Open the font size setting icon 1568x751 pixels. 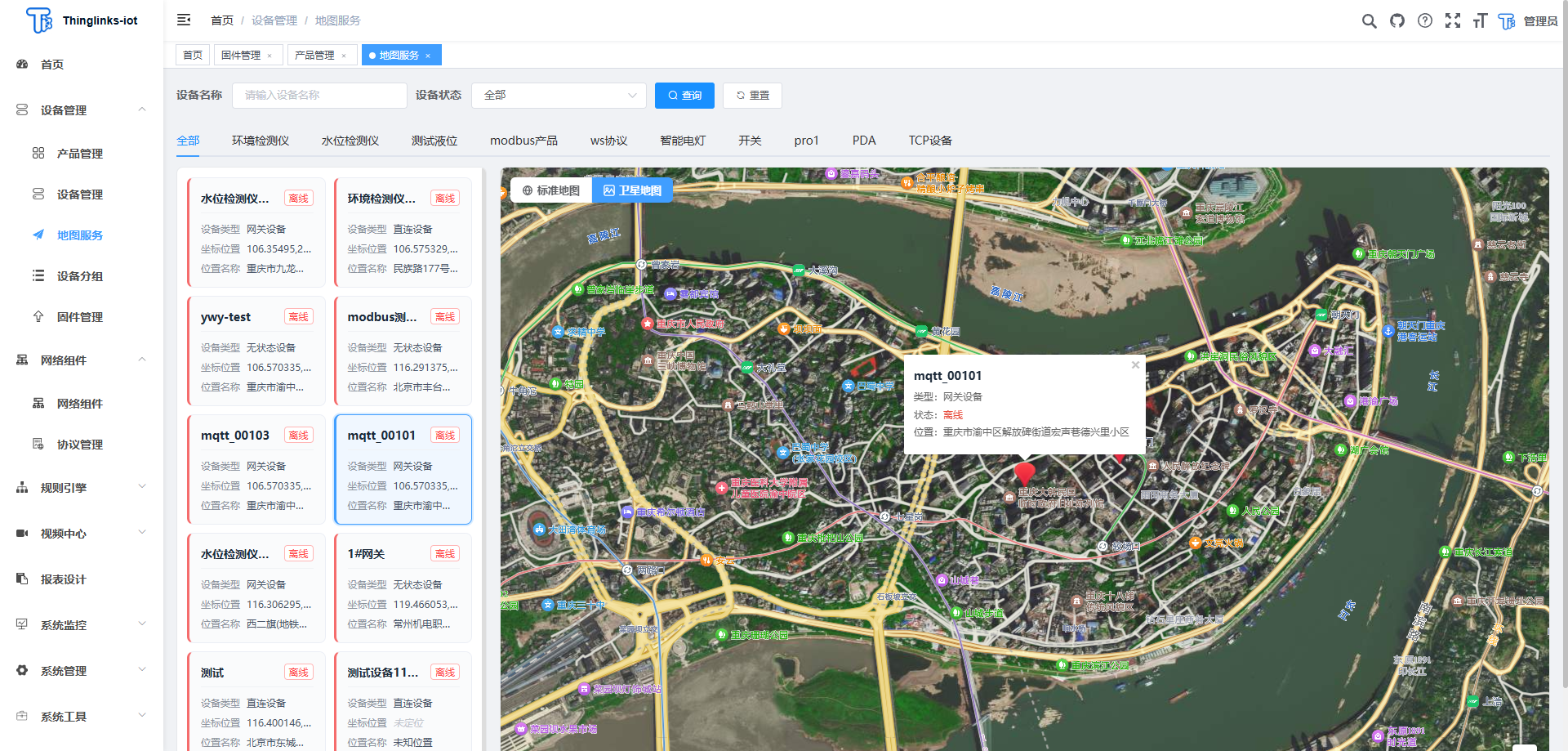(x=1480, y=21)
